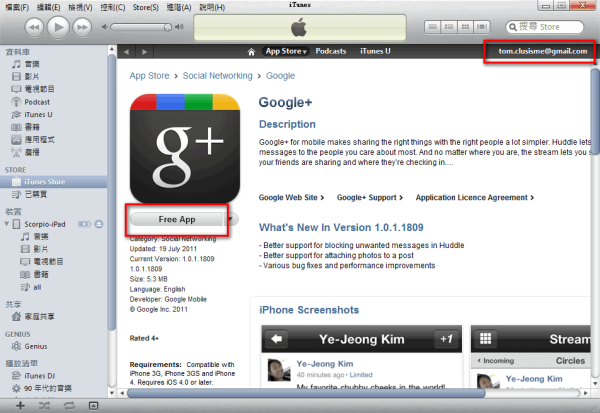The width and height of the screenshot is (600, 413).
Task: Open the Google Web Site link
Action: (x=291, y=198)
